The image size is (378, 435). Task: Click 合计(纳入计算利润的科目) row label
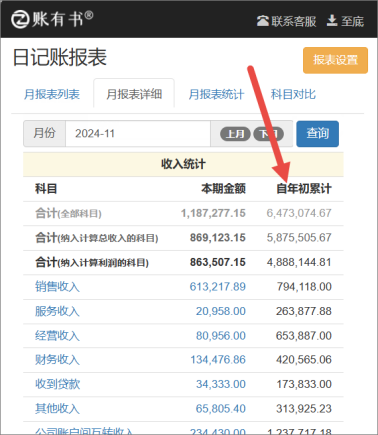(x=92, y=262)
